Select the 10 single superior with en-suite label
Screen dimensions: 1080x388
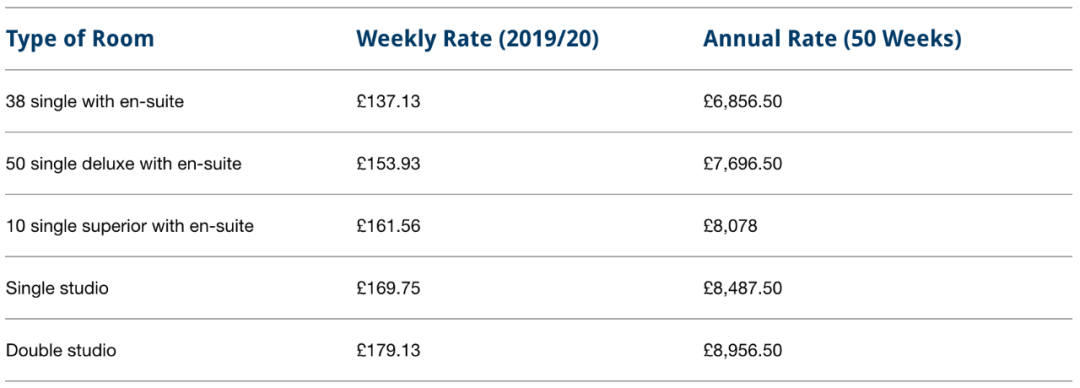(x=129, y=226)
